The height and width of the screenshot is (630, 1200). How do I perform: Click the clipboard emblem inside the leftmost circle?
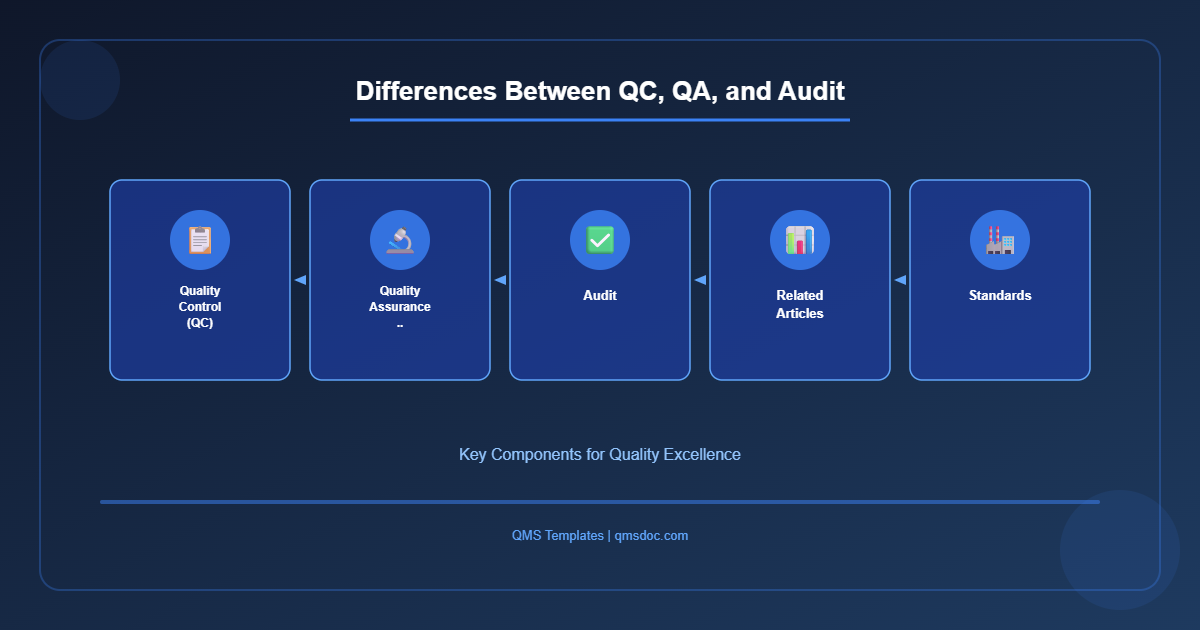click(200, 240)
